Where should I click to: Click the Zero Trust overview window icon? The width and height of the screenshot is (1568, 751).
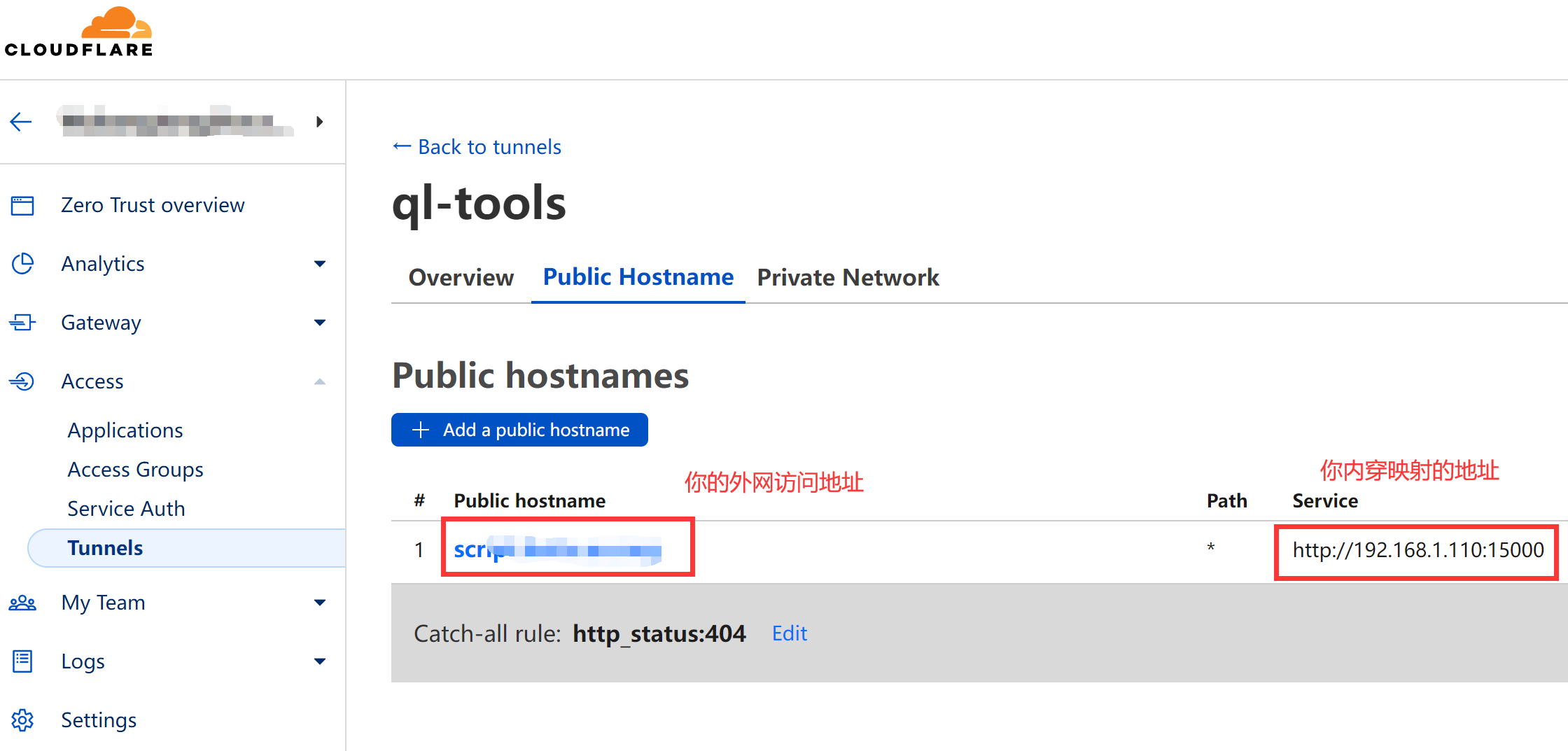coord(22,206)
